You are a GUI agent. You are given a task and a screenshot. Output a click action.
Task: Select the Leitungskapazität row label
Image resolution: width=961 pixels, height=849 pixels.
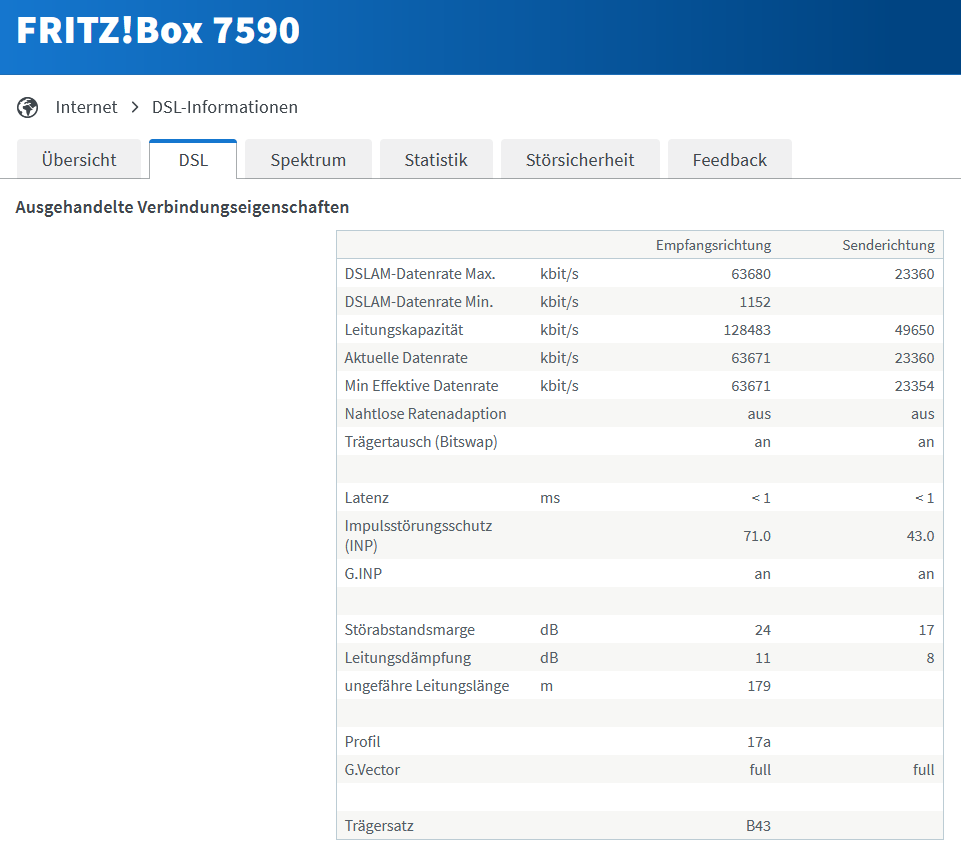[404, 330]
